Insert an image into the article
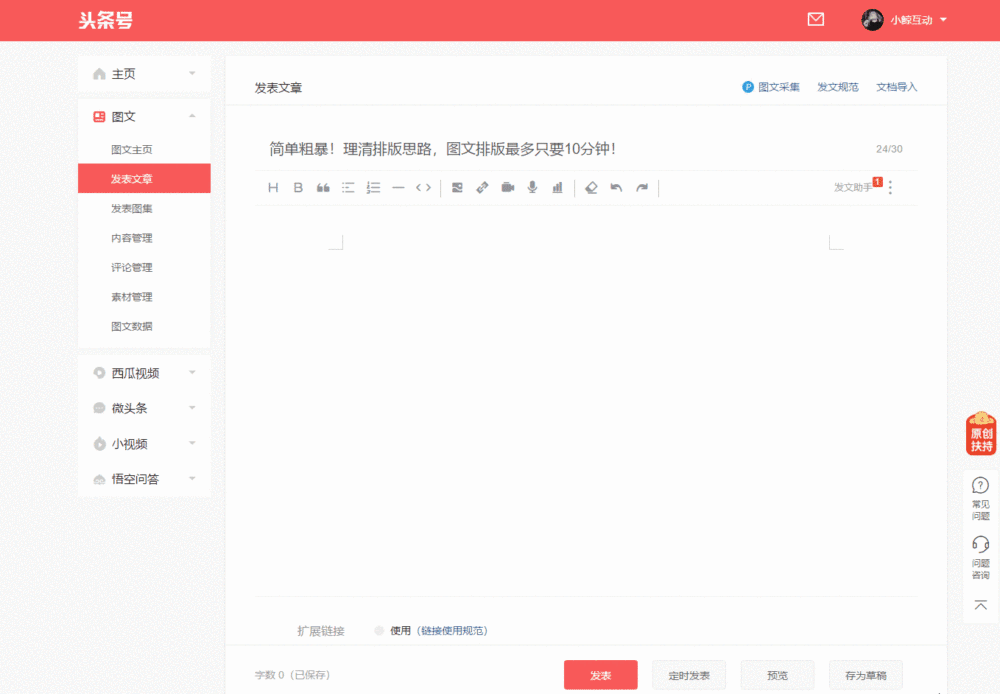The width and height of the screenshot is (1000, 694). 457,187
